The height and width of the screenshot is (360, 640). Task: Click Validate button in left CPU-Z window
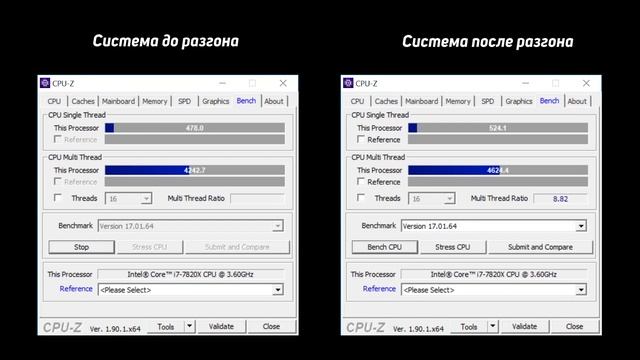[x=222, y=327]
